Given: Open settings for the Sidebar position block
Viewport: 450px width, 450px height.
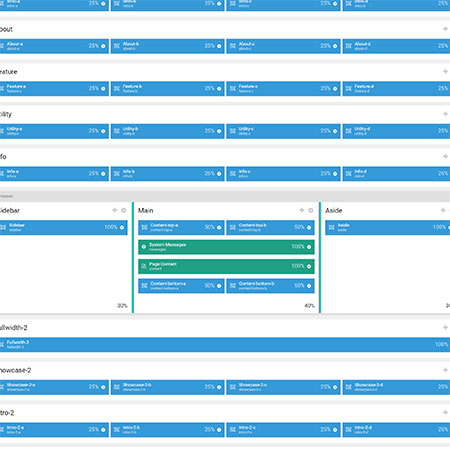Looking at the screenshot, I should 122,227.
